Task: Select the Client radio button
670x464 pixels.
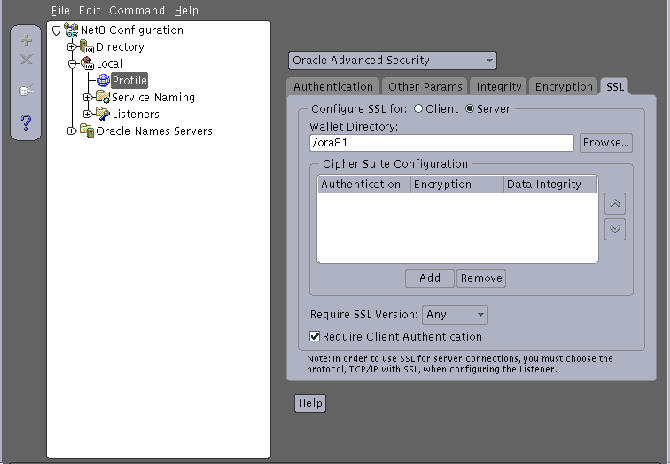Action: [418, 109]
